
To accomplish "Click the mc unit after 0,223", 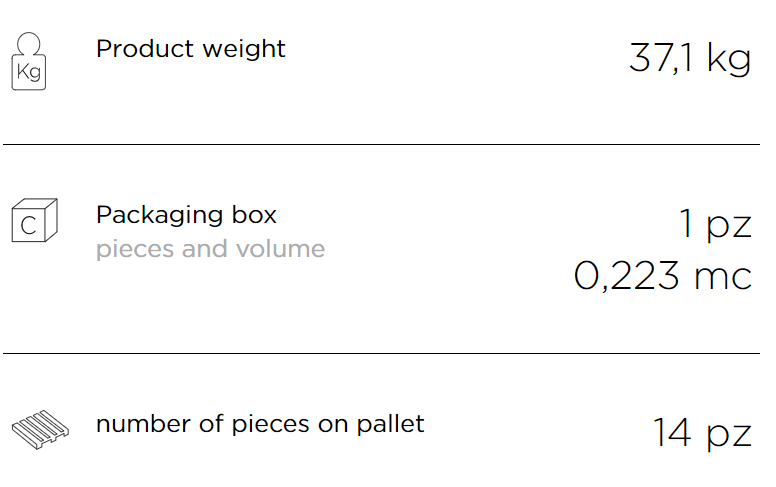I will point(723,278).
